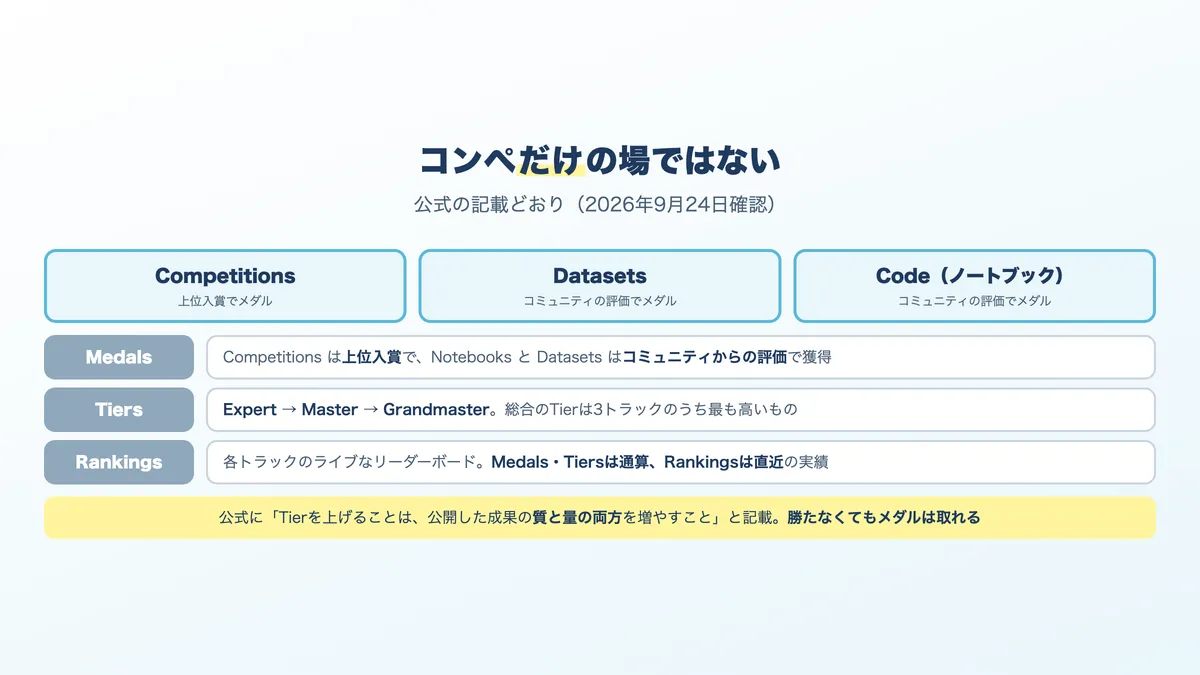
Task: Click the Rankings label
Action: pyautogui.click(x=119, y=462)
